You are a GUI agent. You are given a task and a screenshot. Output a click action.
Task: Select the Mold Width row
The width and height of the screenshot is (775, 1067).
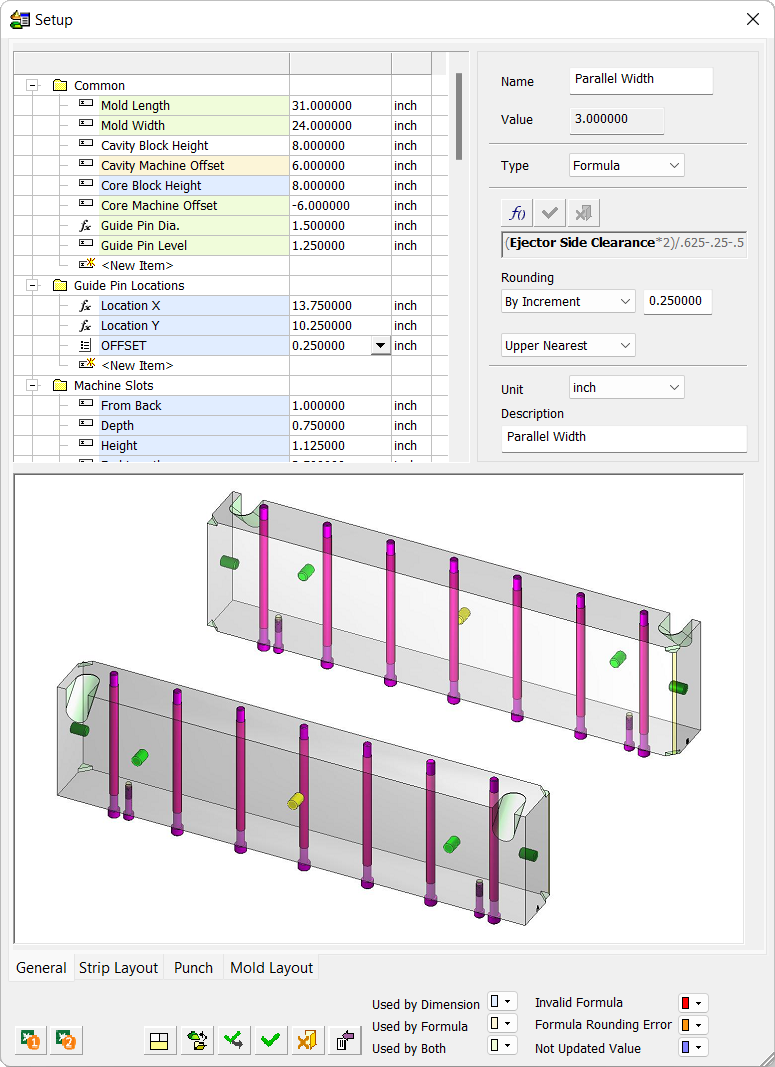pyautogui.click(x=231, y=125)
